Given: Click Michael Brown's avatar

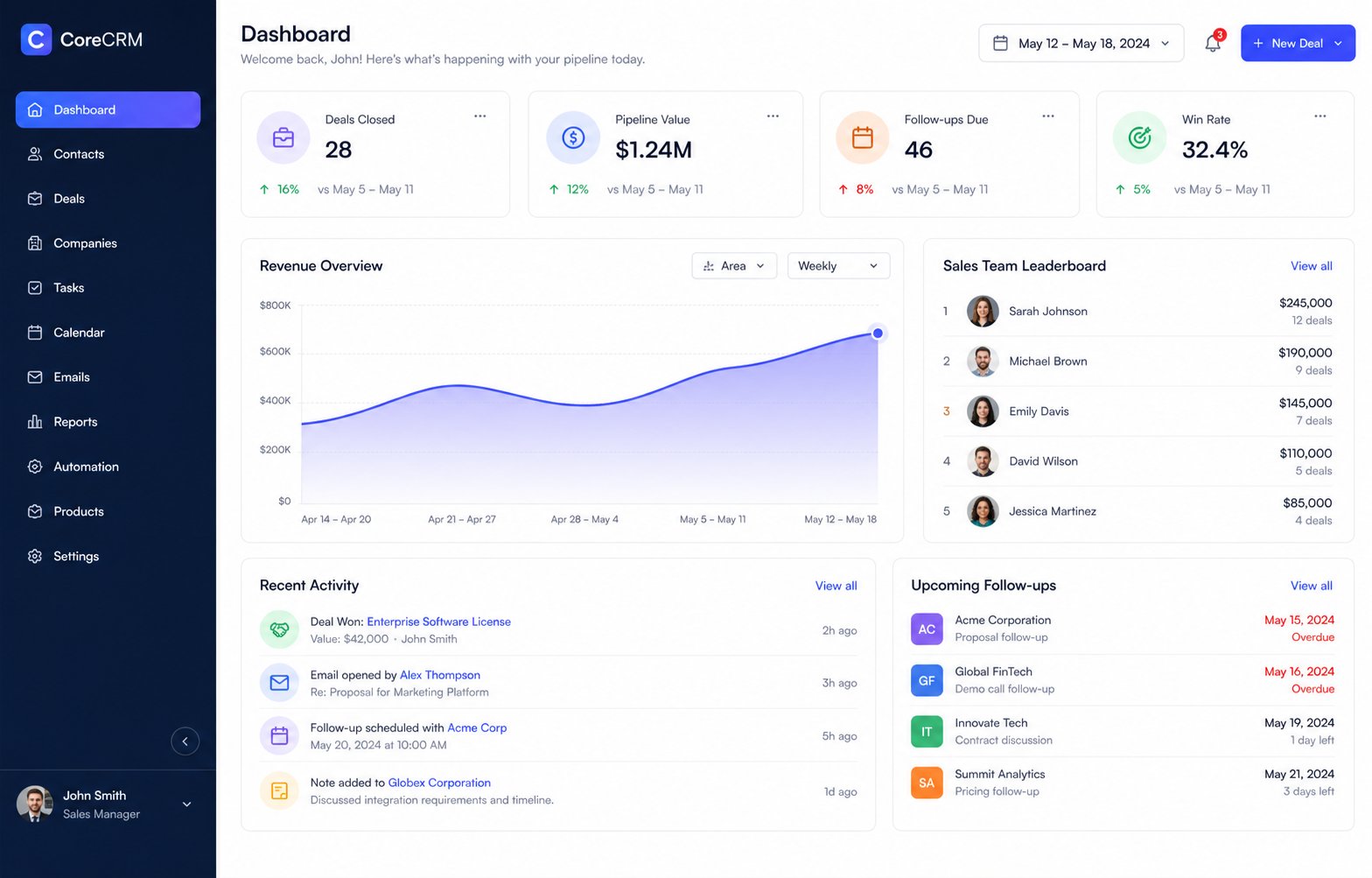Looking at the screenshot, I should point(983,361).
